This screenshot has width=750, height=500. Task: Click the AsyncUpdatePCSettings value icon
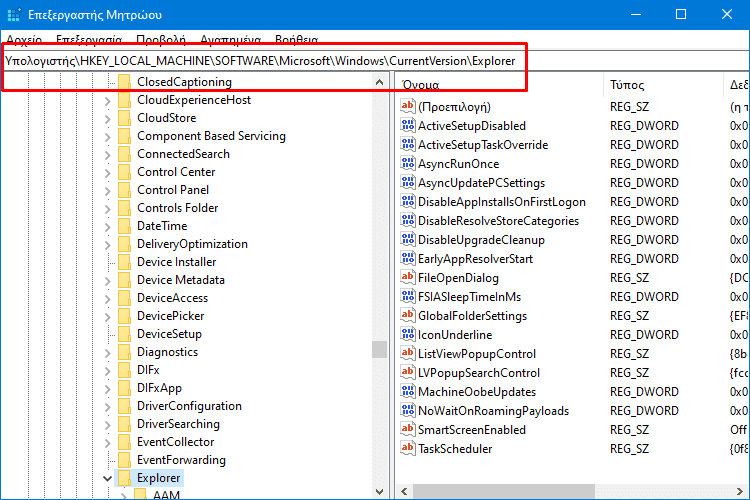coord(408,182)
